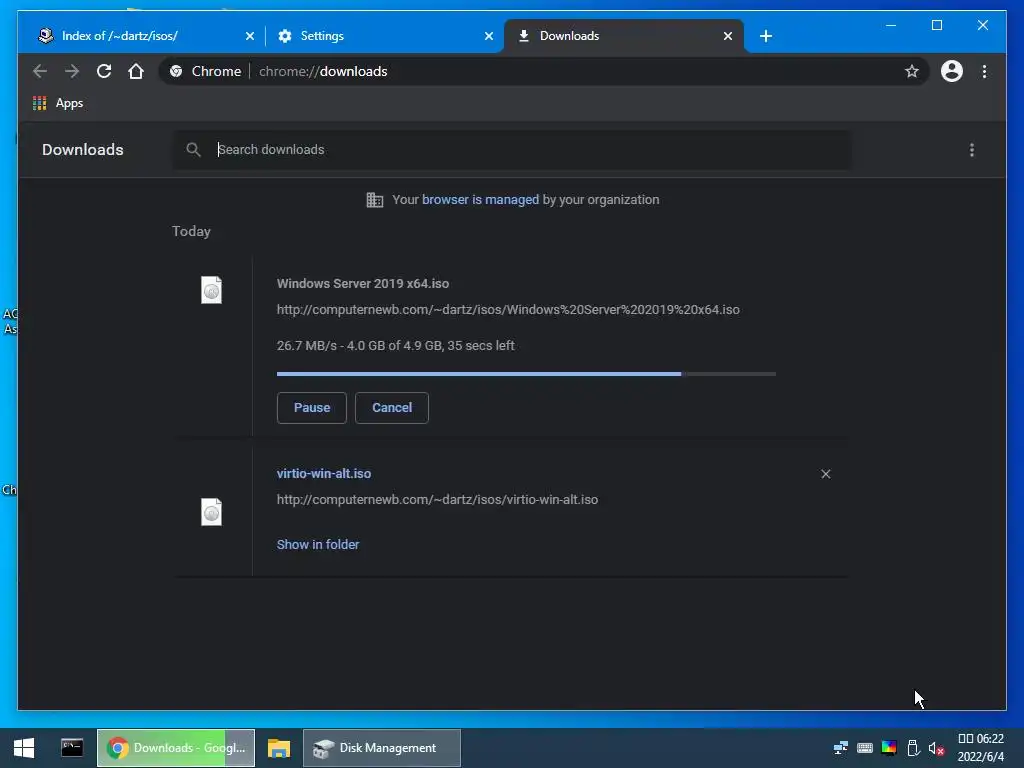The height and width of the screenshot is (768, 1024).
Task: Open the Command Prompt taskbar icon
Action: point(72,748)
